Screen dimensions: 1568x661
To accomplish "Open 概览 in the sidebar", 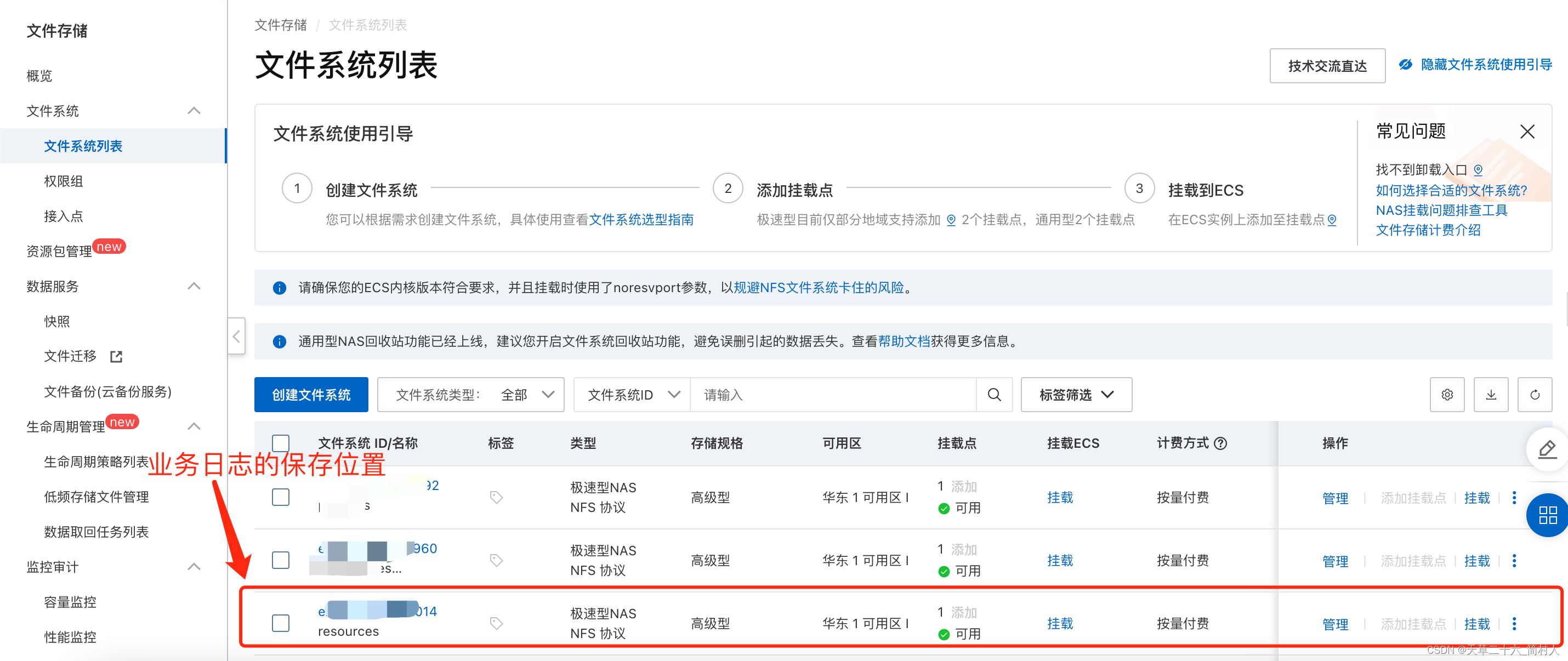I will (x=39, y=76).
